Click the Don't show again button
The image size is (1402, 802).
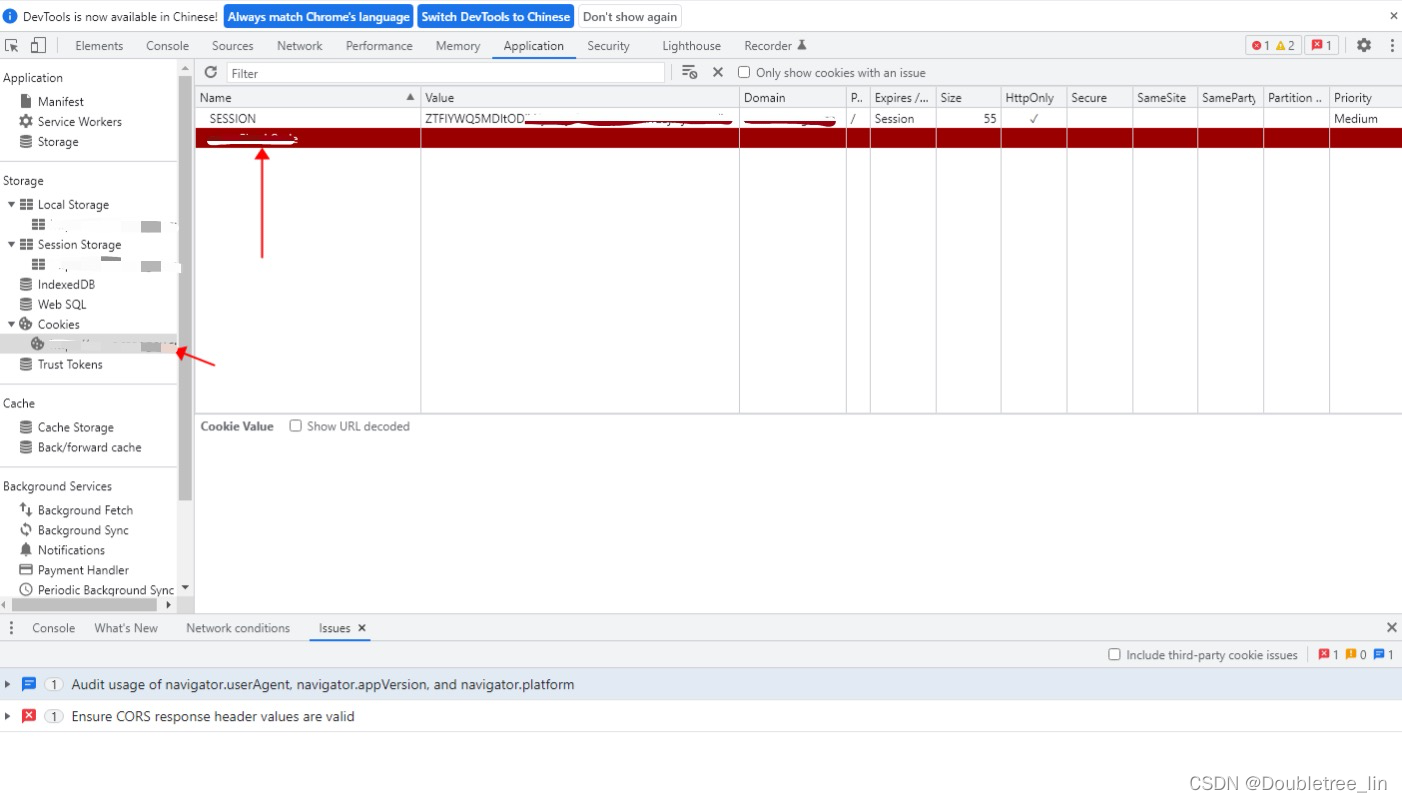629,16
